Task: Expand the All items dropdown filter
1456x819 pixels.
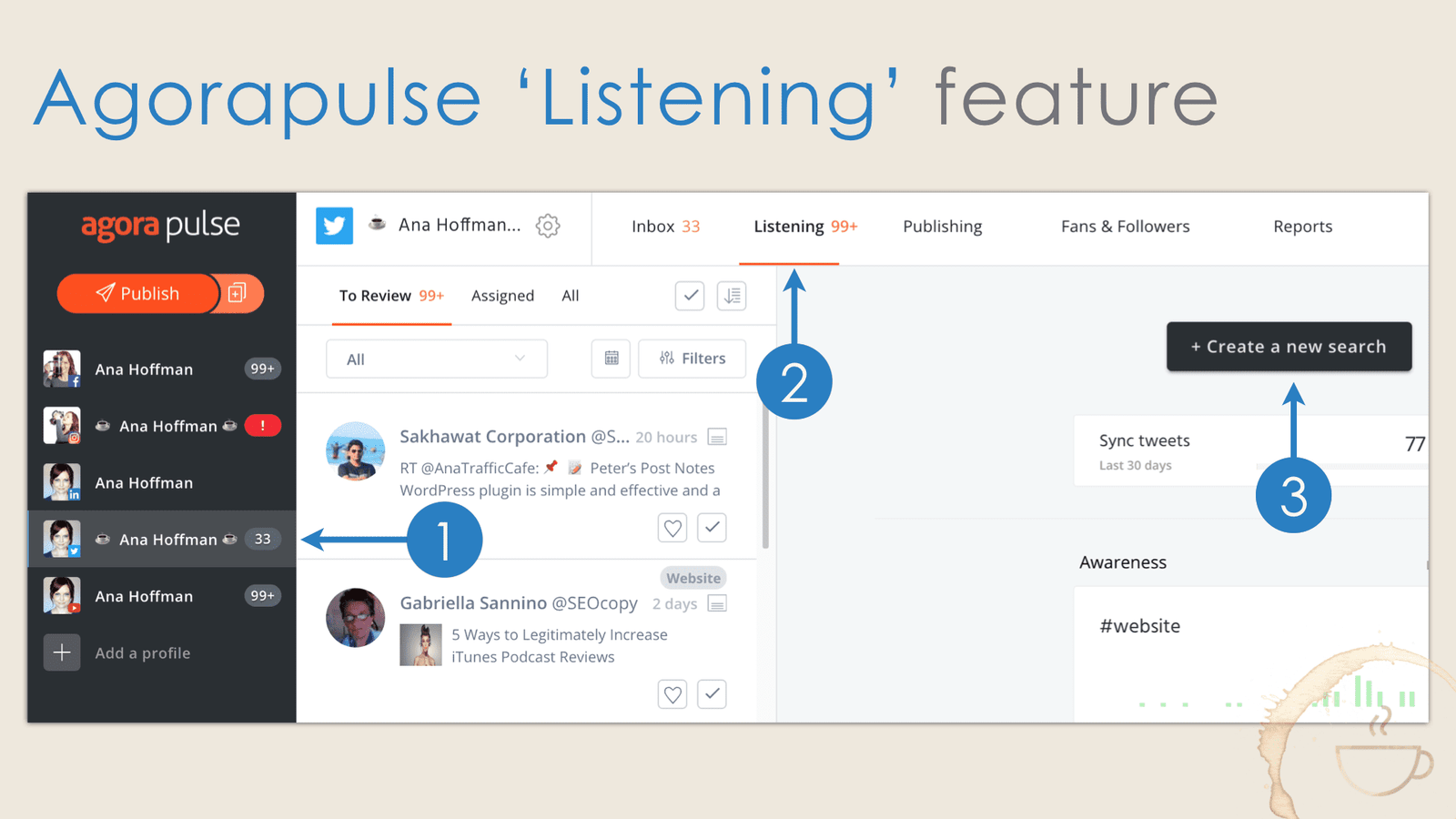Action: pyautogui.click(x=436, y=359)
